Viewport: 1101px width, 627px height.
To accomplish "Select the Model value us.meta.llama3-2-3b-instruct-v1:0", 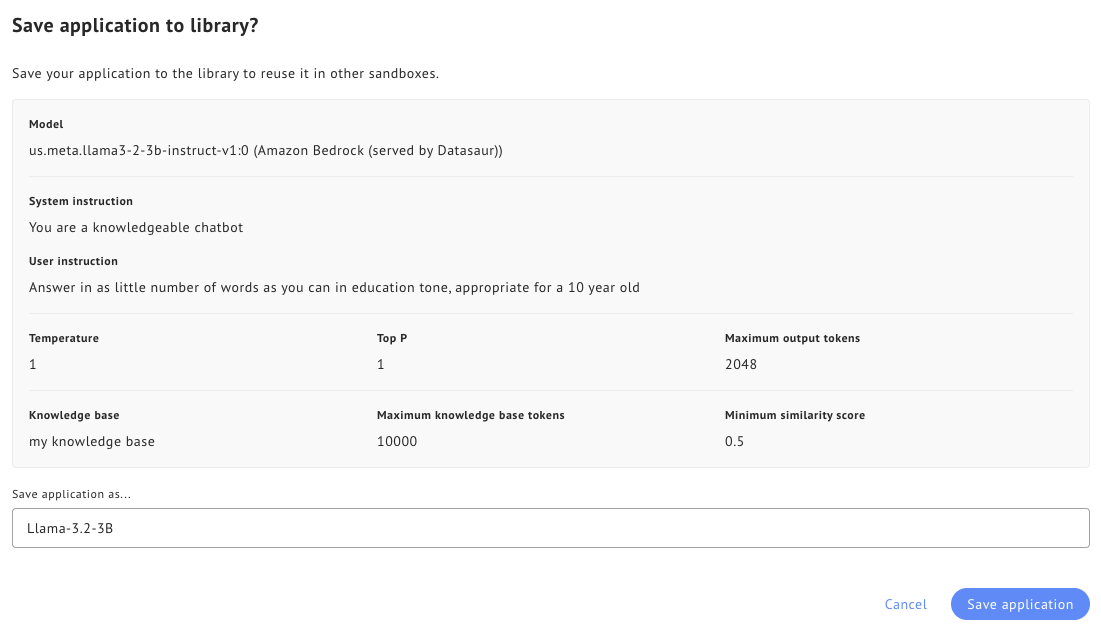I will [x=266, y=150].
